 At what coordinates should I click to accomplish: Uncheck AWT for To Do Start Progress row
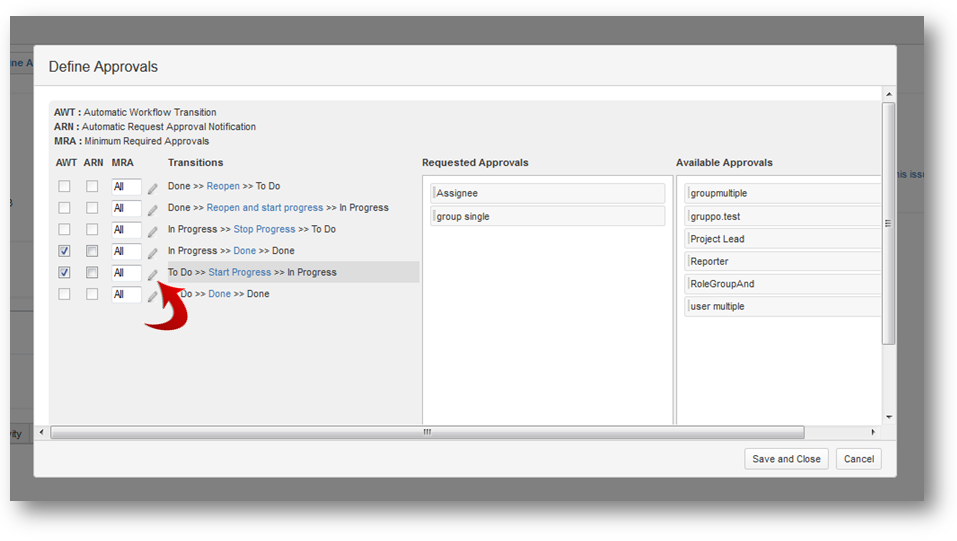coord(64,272)
